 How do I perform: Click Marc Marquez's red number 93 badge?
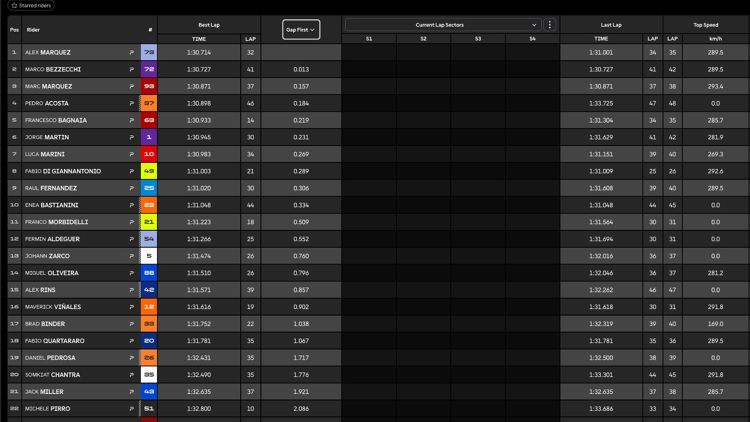tap(149, 86)
